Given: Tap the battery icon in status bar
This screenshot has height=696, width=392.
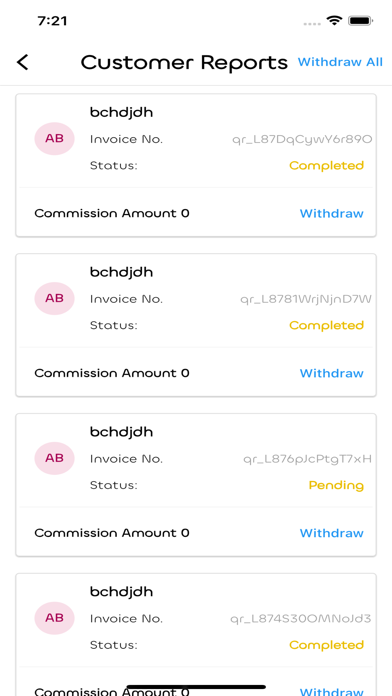Looking at the screenshot, I should click(360, 20).
